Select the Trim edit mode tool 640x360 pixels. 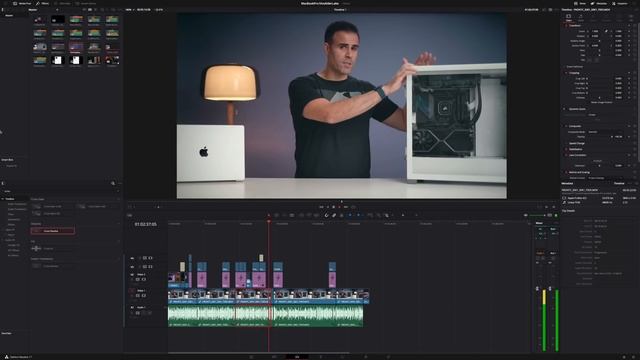click(276, 215)
